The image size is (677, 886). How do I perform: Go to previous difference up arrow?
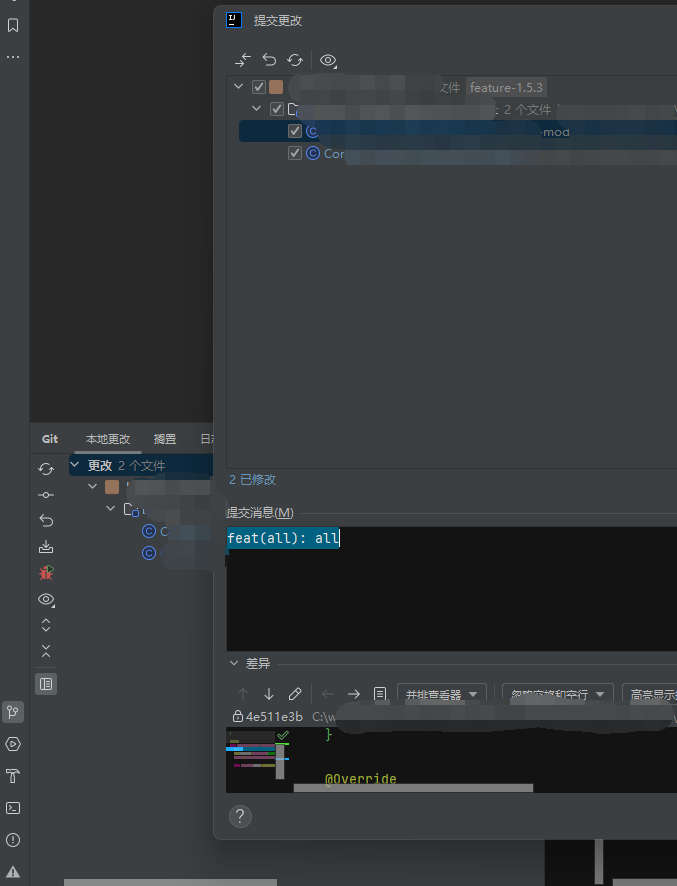(243, 694)
